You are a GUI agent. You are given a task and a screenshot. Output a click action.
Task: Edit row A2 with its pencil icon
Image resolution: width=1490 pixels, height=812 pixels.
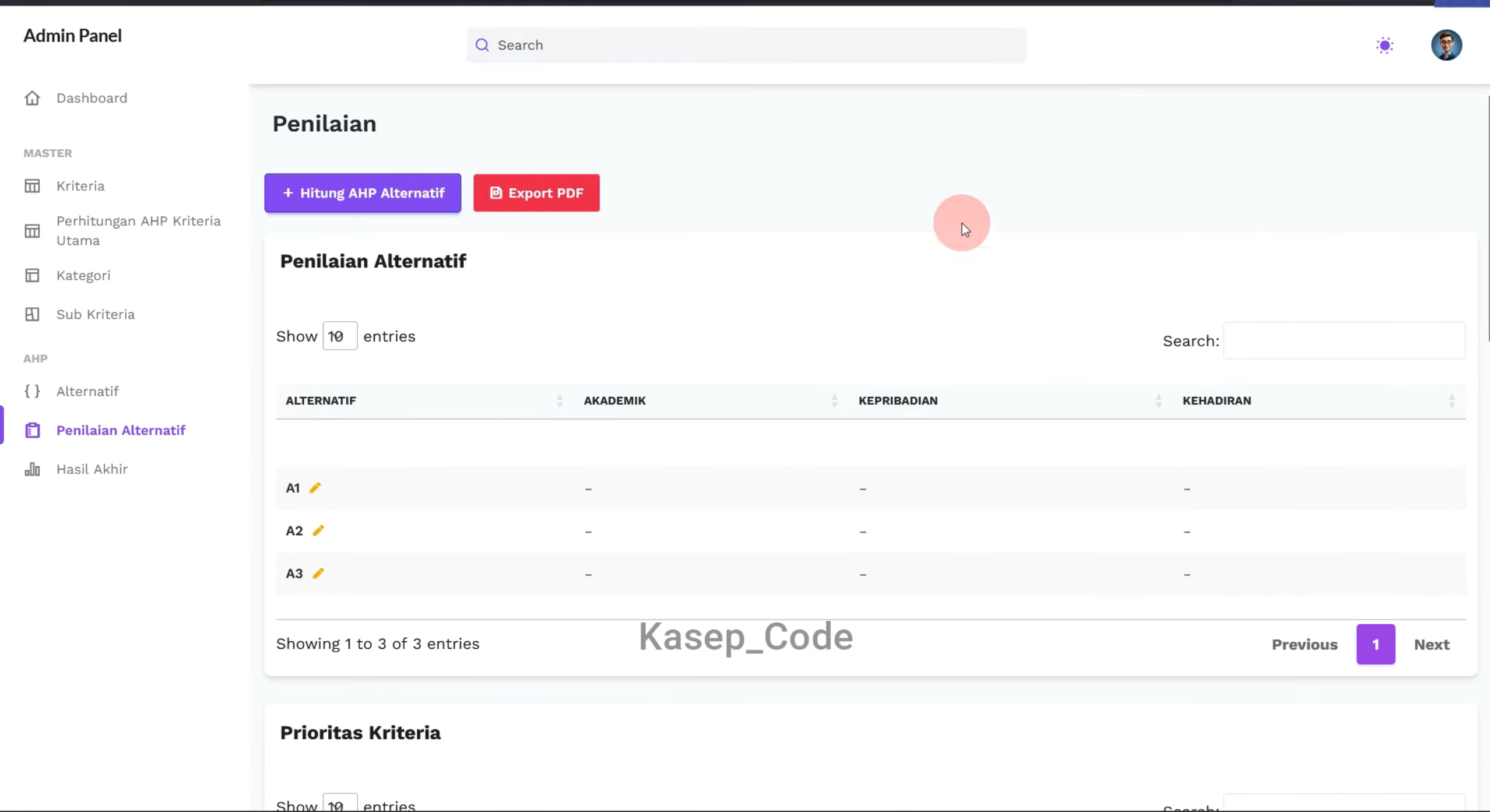tap(318, 530)
